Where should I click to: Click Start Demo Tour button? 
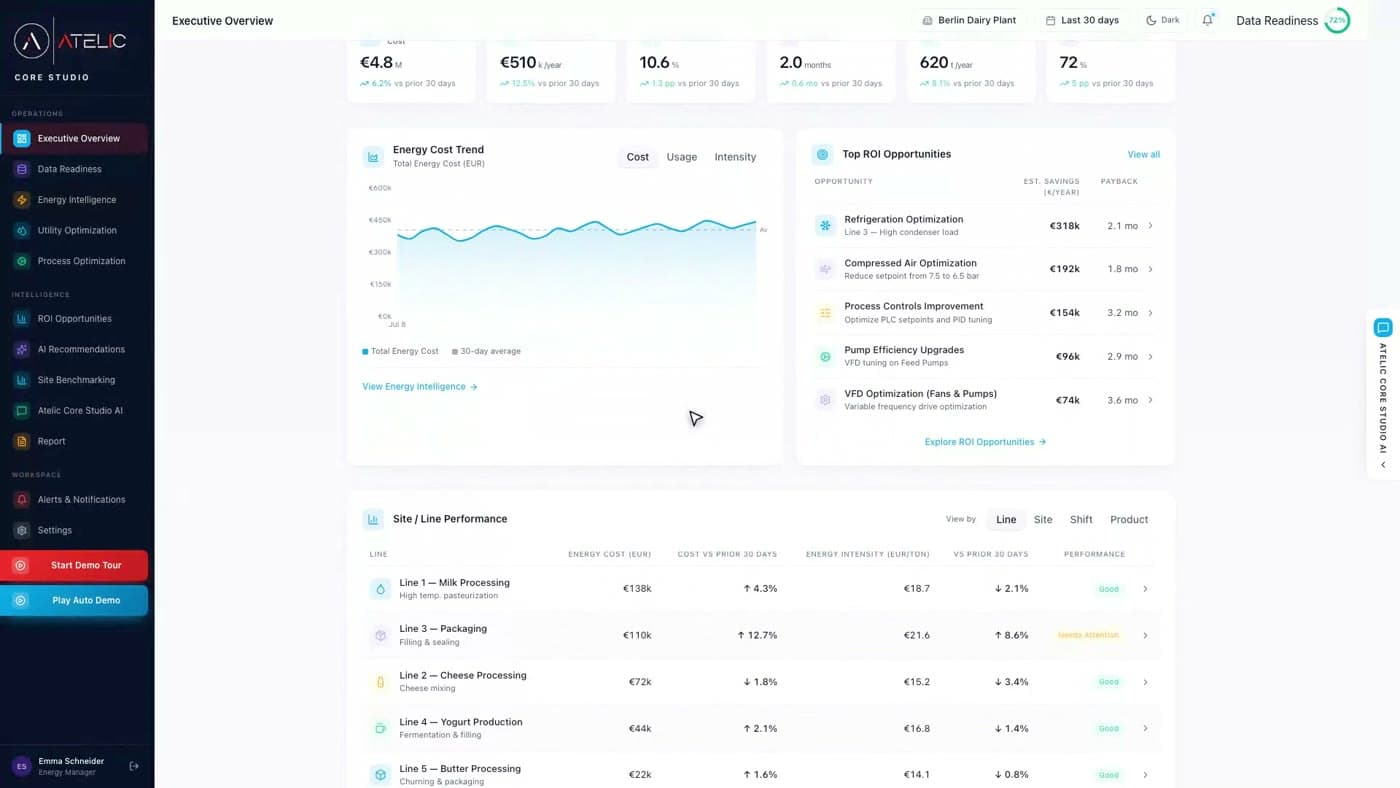coord(74,565)
